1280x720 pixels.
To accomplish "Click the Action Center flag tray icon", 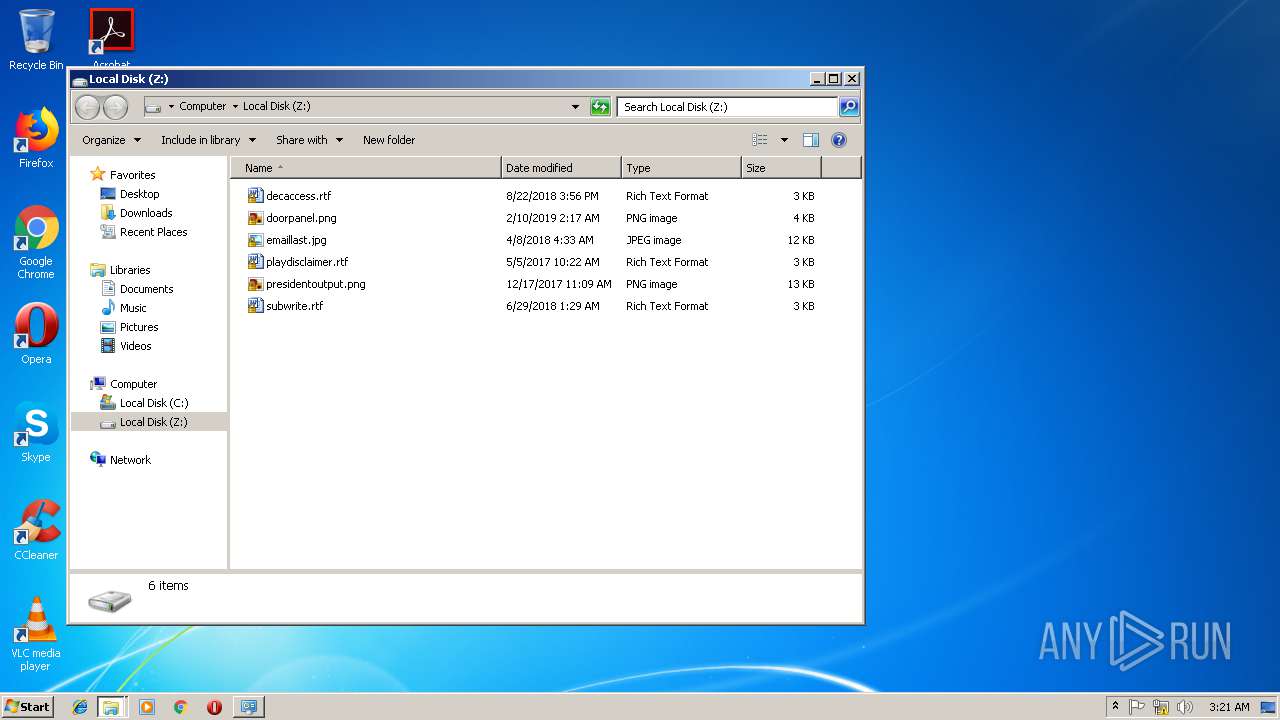I will tap(1137, 707).
